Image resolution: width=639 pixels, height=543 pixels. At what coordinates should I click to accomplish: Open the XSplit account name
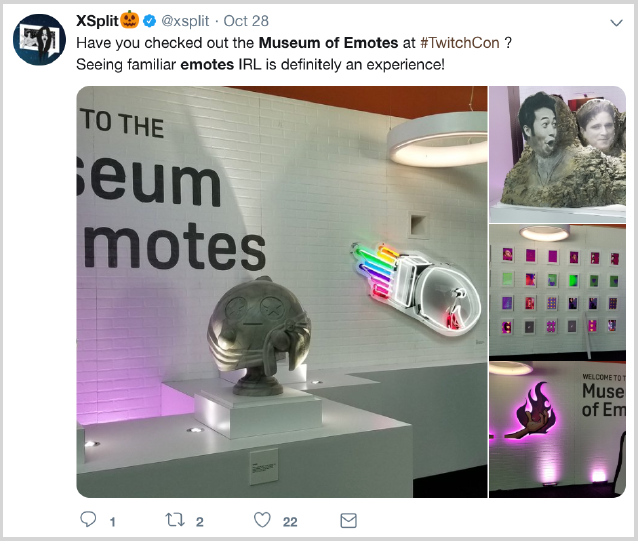click(97, 21)
